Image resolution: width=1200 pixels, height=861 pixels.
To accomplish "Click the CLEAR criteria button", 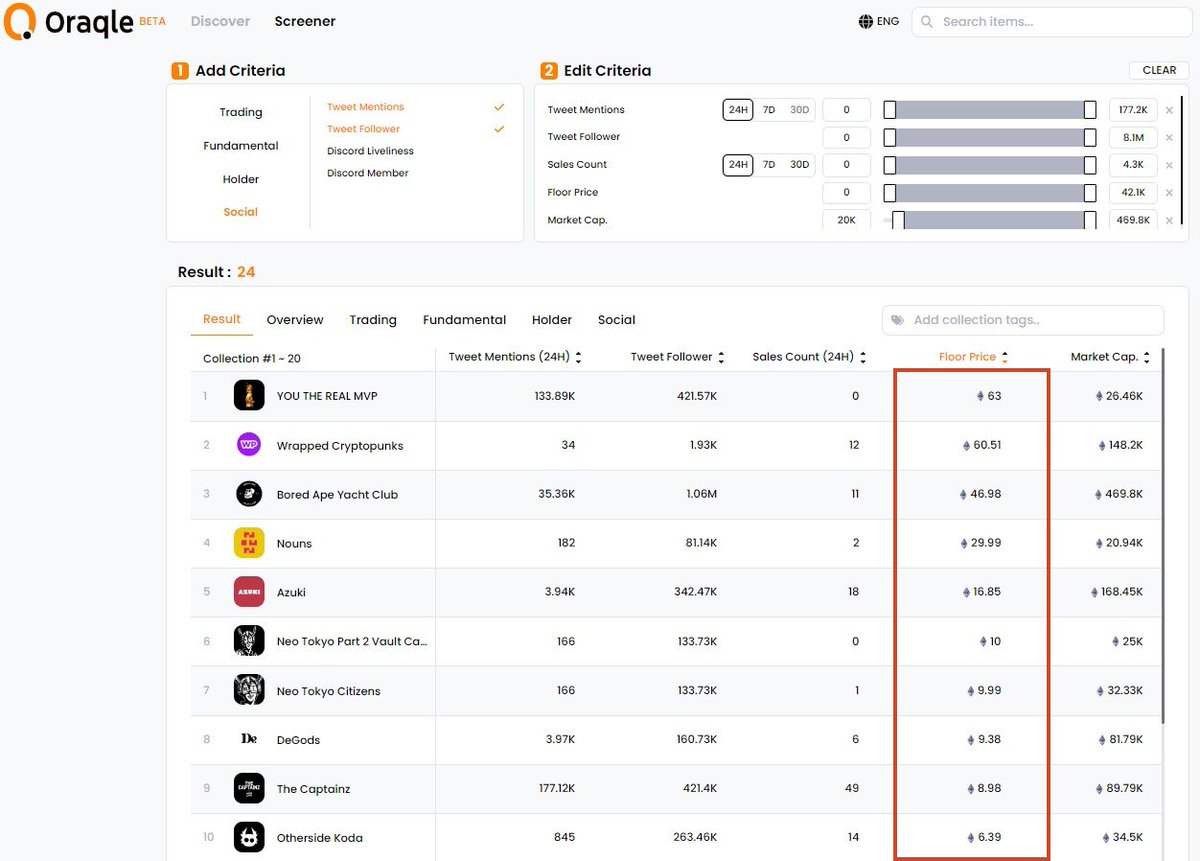I will click(1159, 70).
